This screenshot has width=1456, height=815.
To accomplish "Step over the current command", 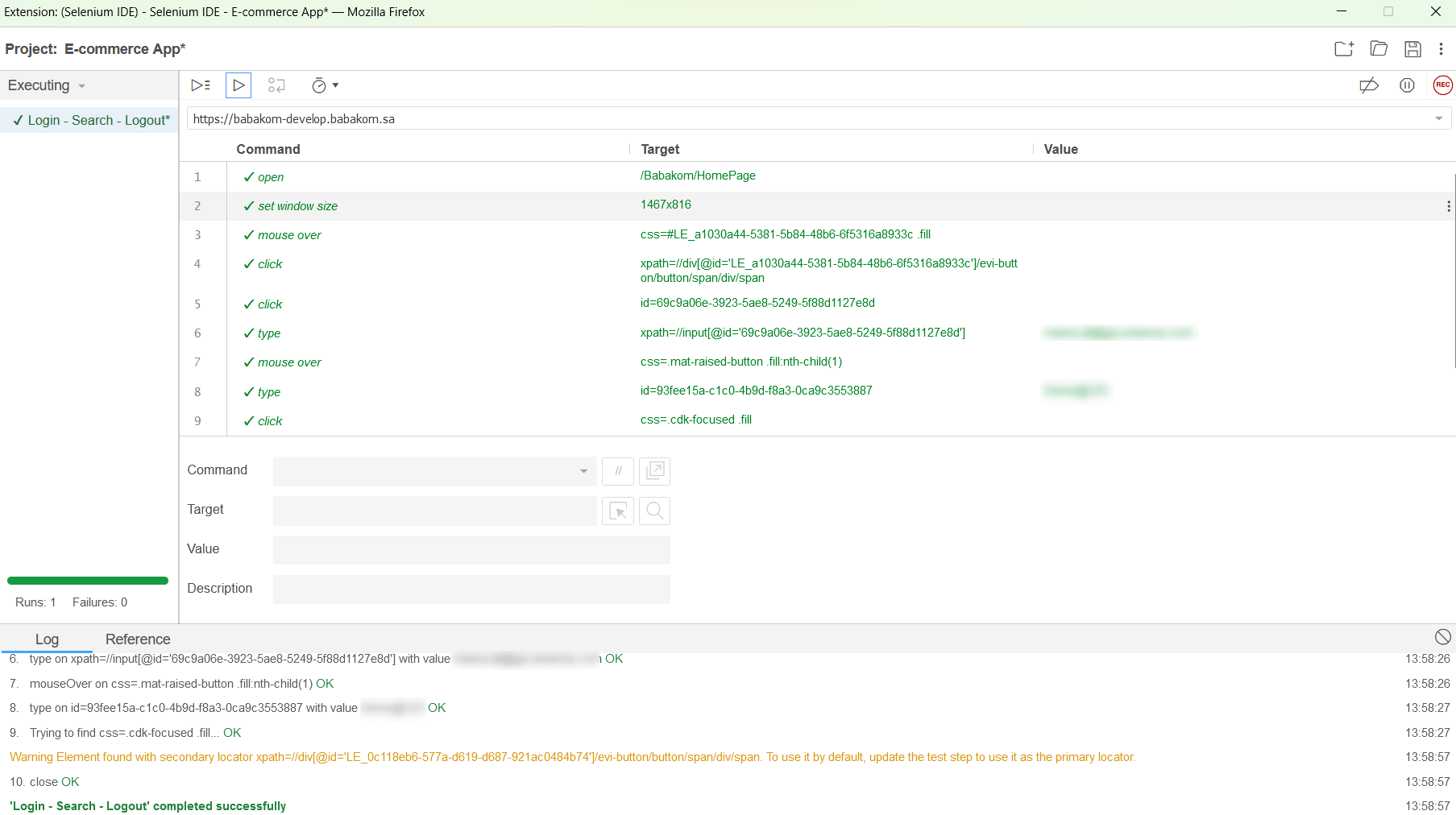I will click(276, 85).
